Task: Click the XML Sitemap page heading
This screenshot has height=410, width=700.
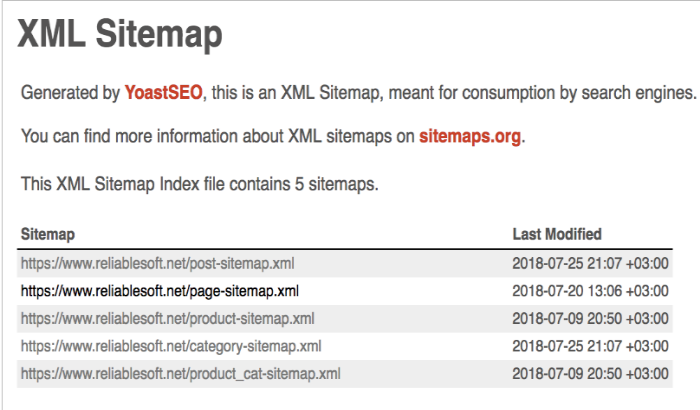Action: (120, 36)
